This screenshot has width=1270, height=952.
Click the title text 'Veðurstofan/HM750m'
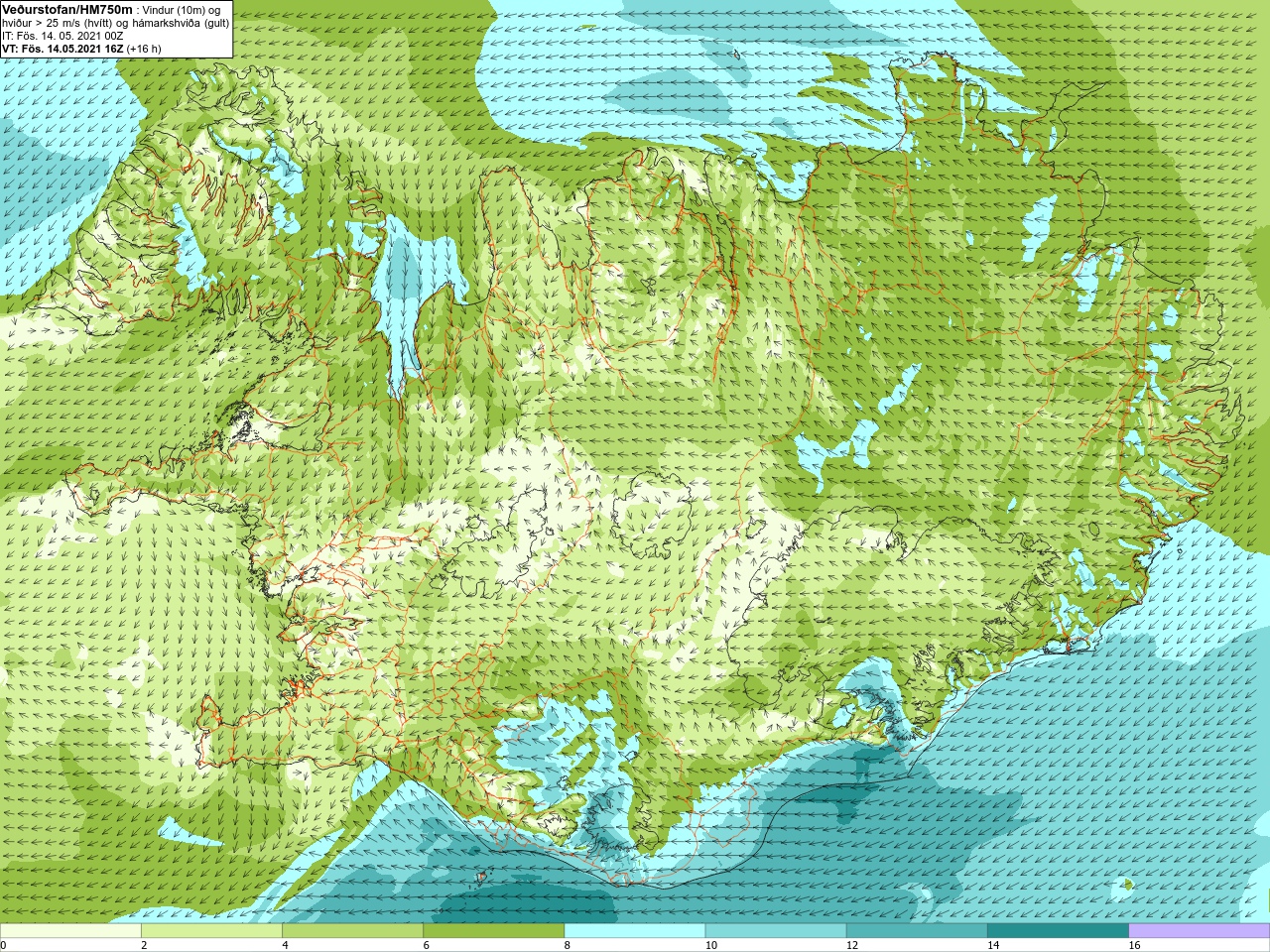[67, 10]
